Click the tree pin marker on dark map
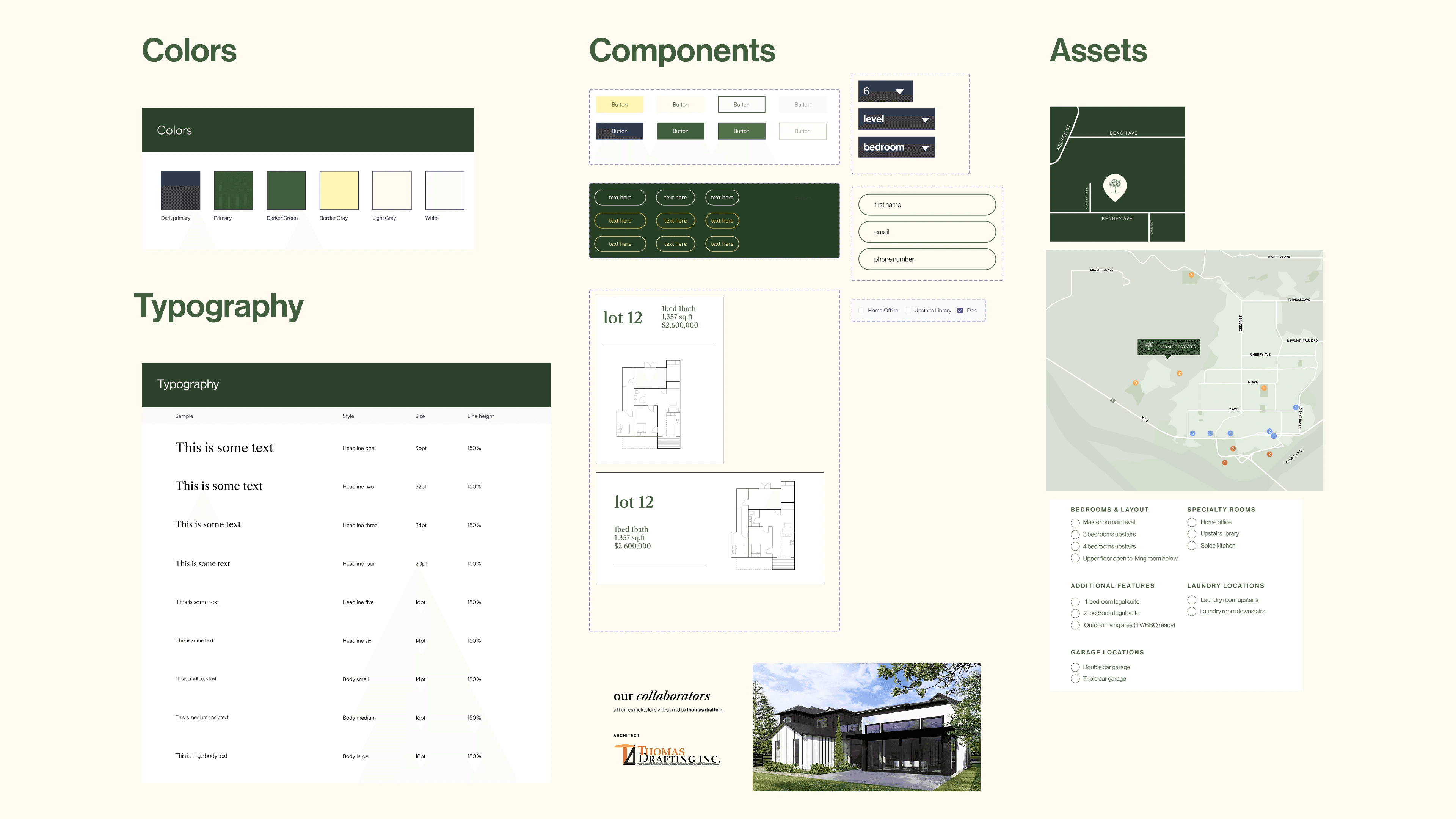Screen dimensions: 1456x819 point(1115,187)
